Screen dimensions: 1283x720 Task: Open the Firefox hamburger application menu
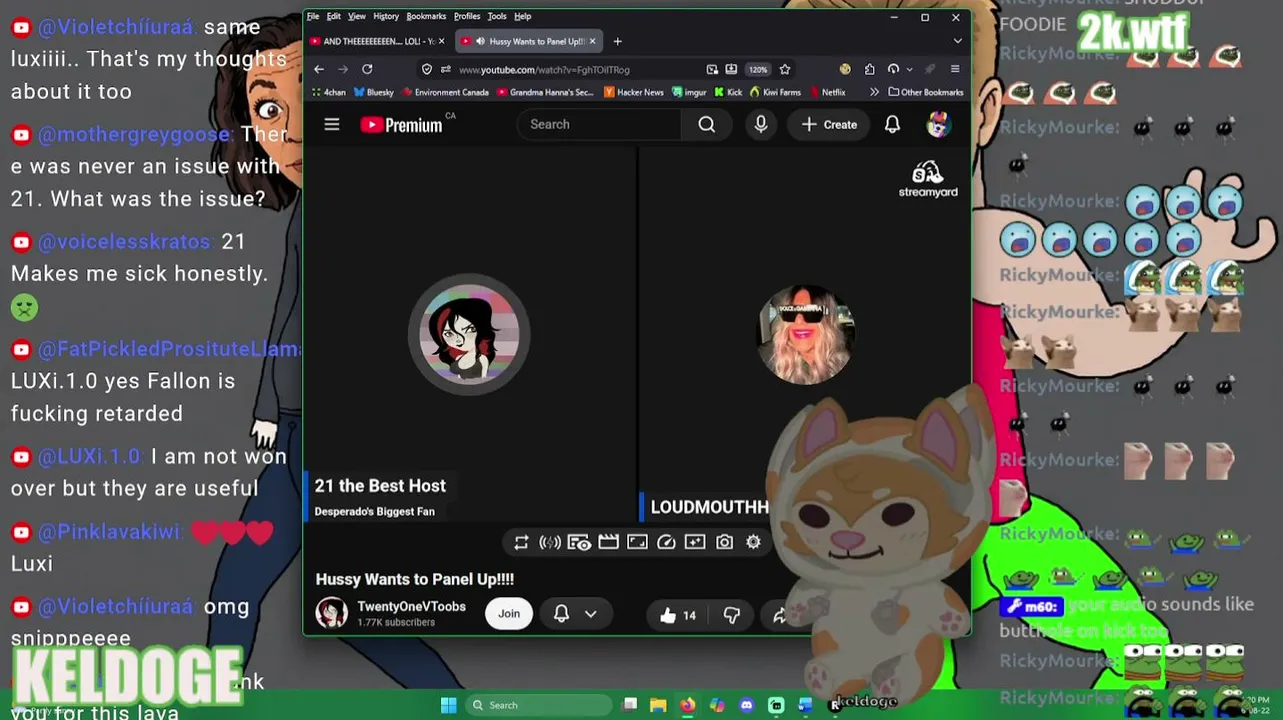(x=955, y=69)
